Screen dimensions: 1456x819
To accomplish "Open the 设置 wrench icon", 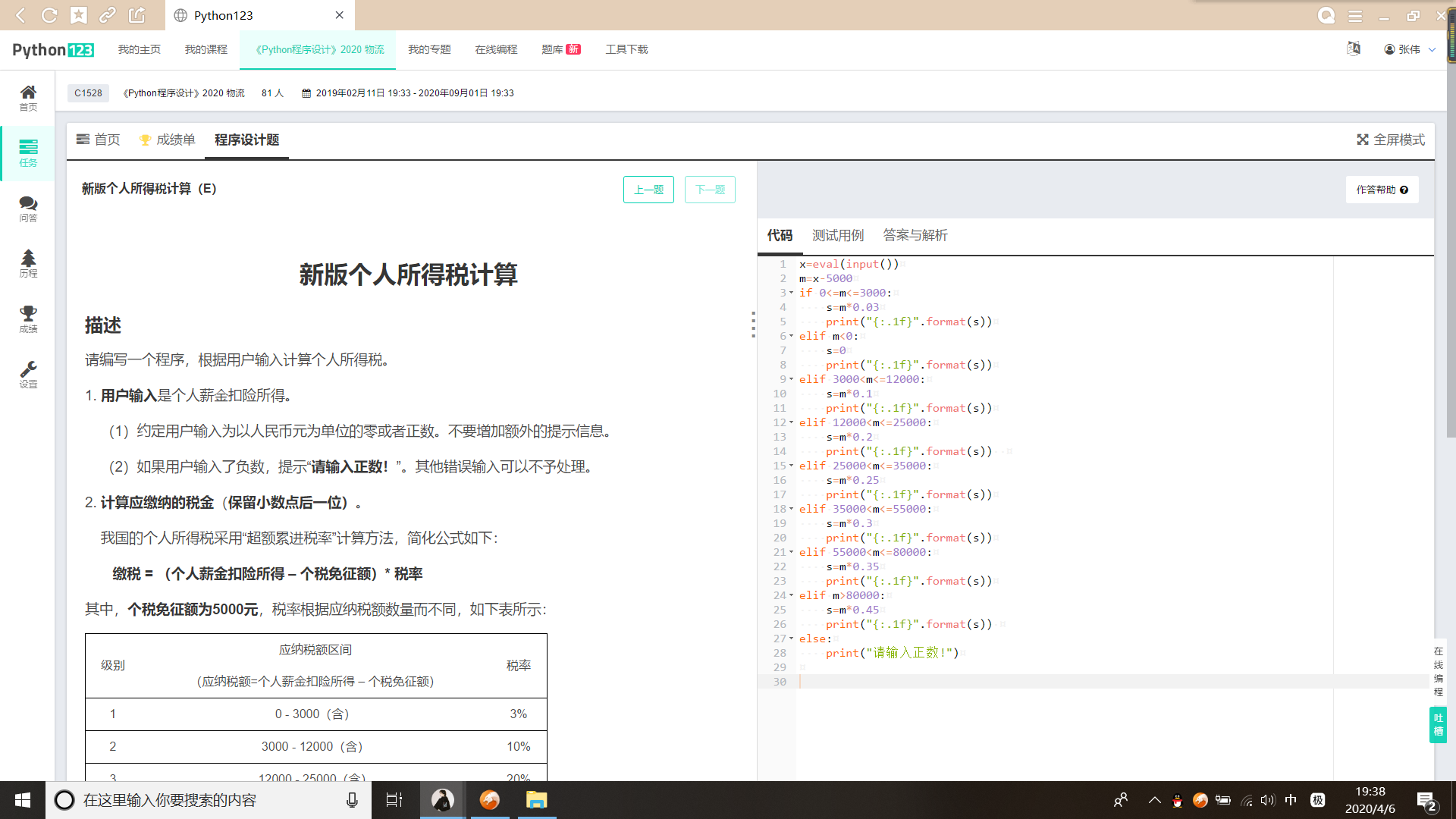I will pyautogui.click(x=28, y=374).
